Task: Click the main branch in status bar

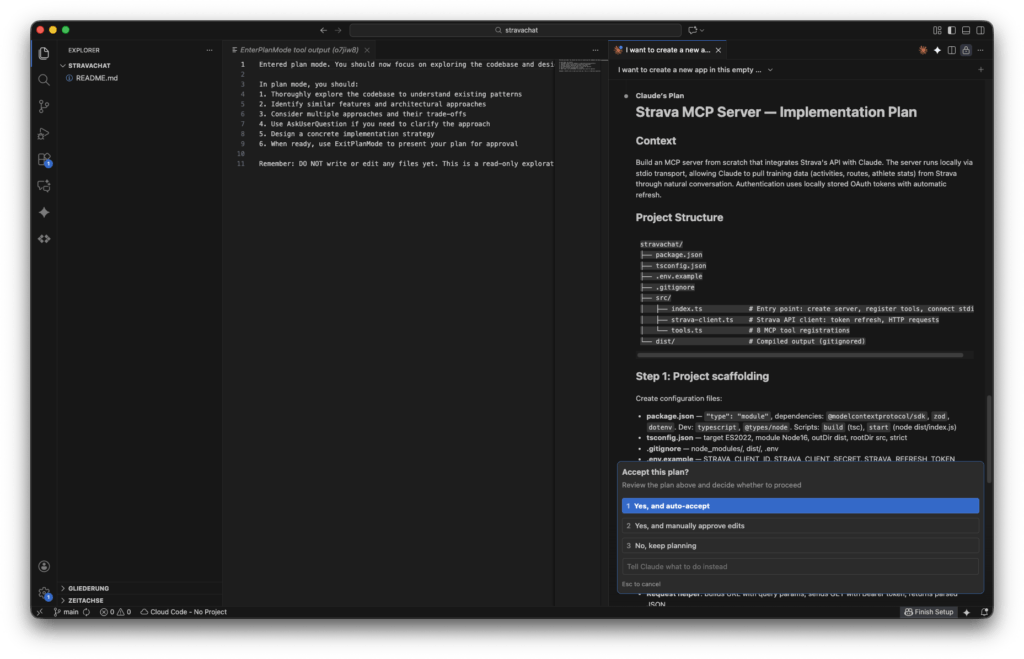Action: coord(66,612)
